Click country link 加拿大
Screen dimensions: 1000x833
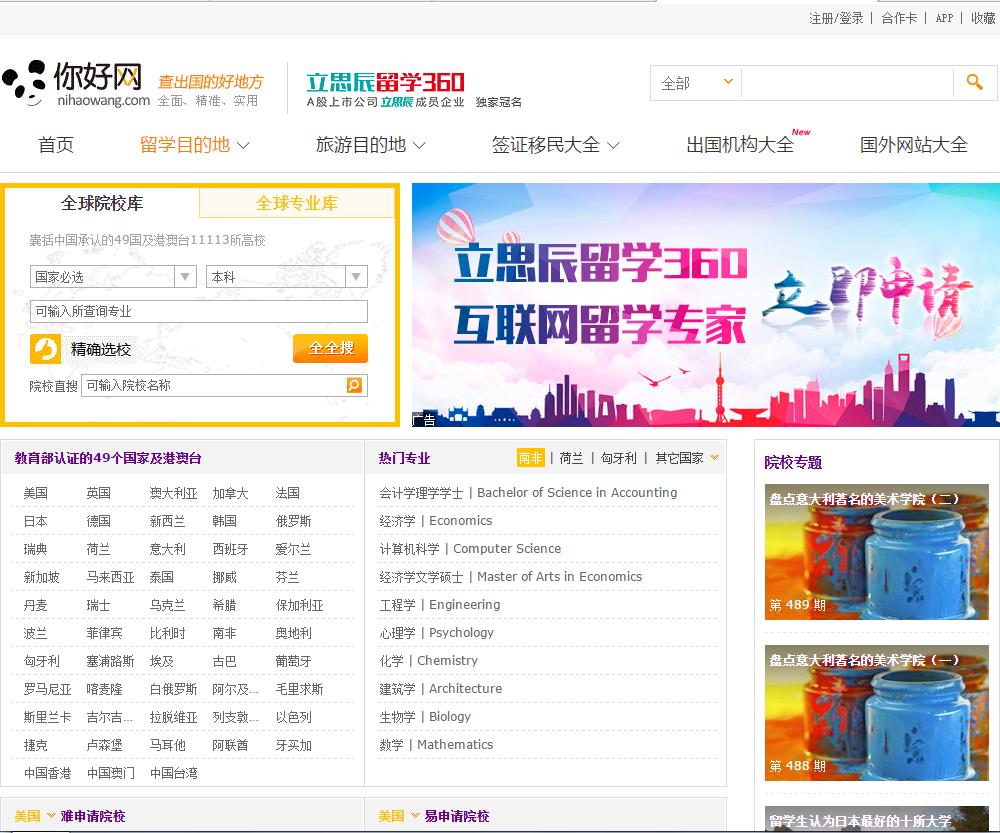pyautogui.click(x=230, y=493)
